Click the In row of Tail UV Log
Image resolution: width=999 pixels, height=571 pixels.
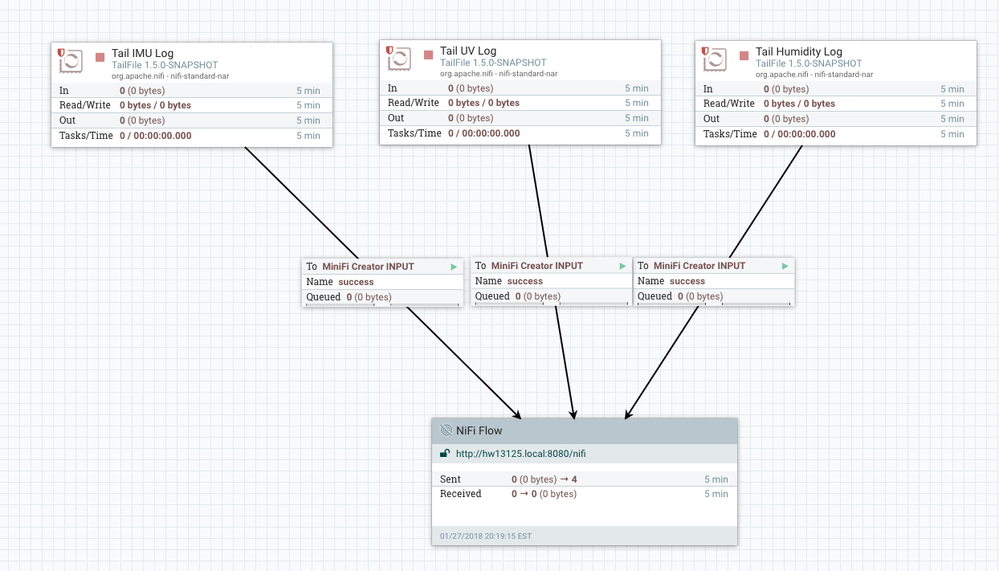point(520,89)
